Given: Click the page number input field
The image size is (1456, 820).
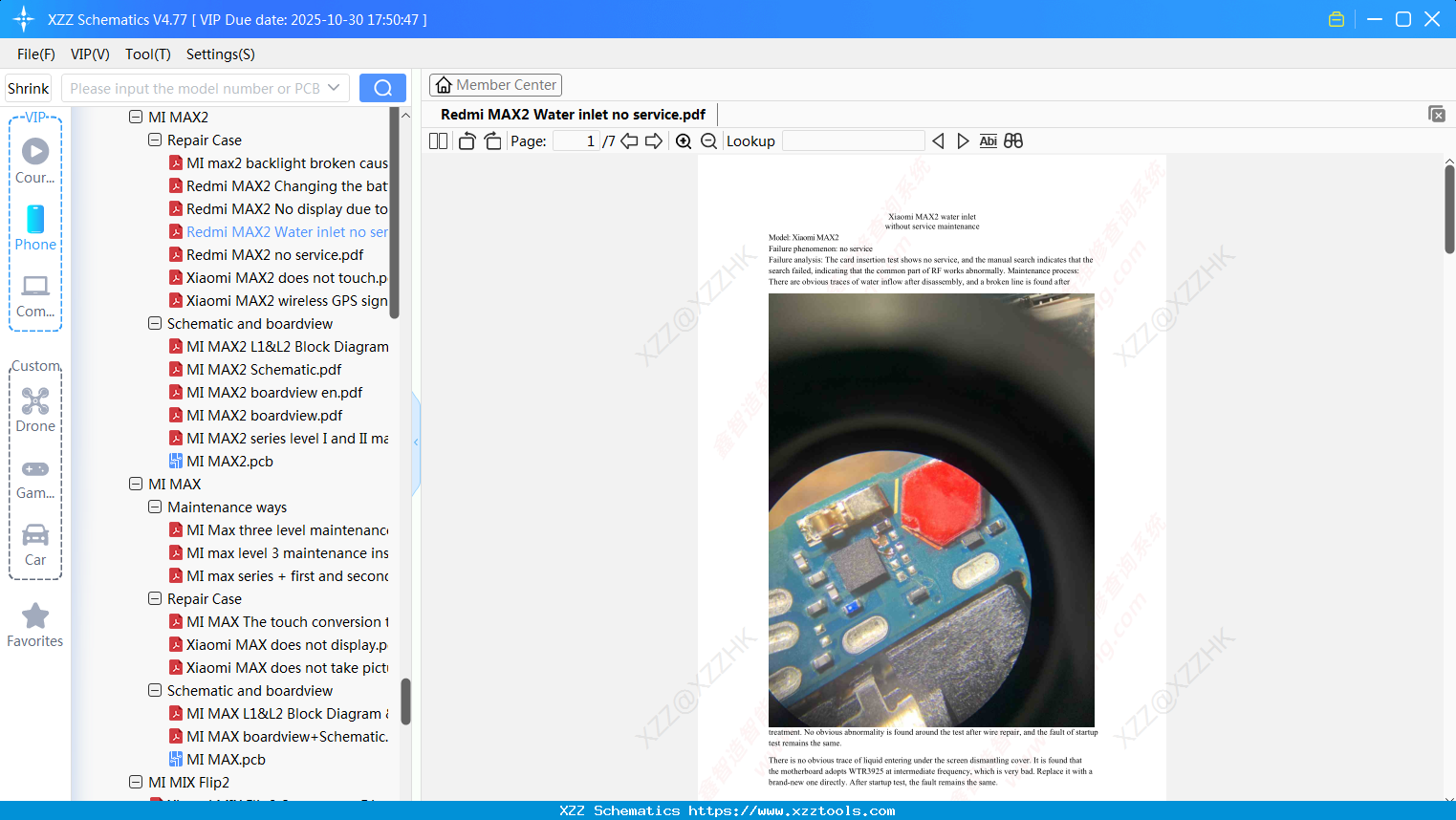Looking at the screenshot, I should 575,140.
